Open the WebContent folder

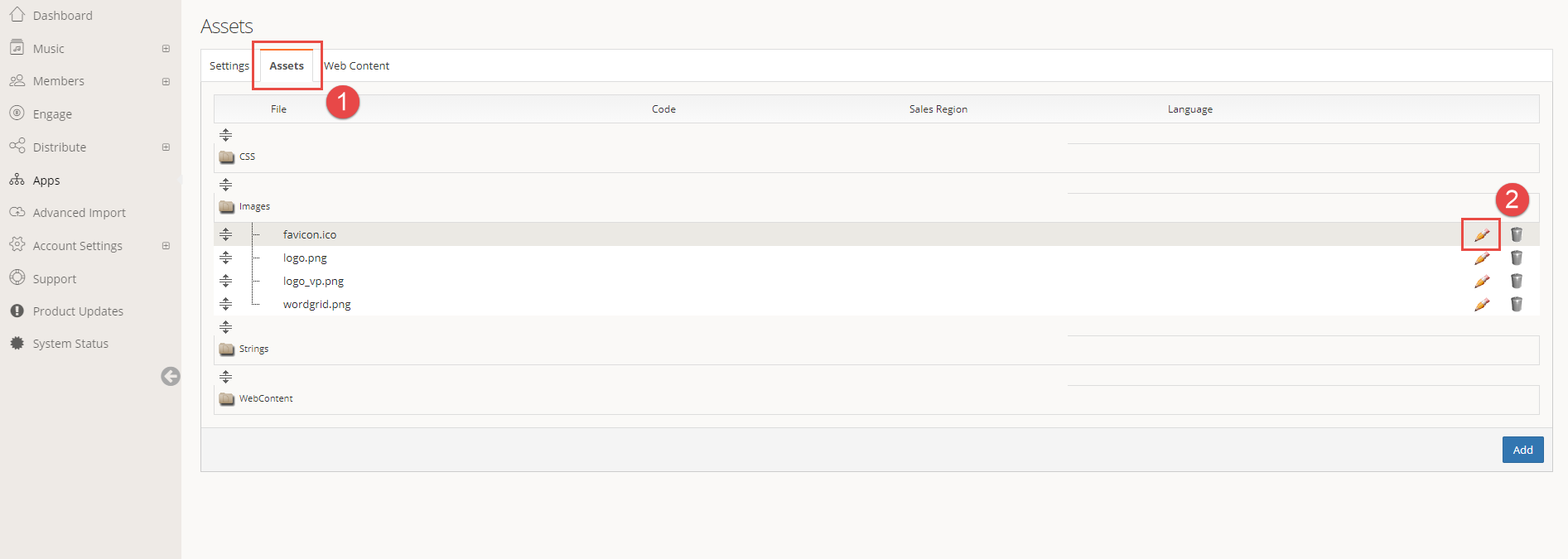(265, 399)
